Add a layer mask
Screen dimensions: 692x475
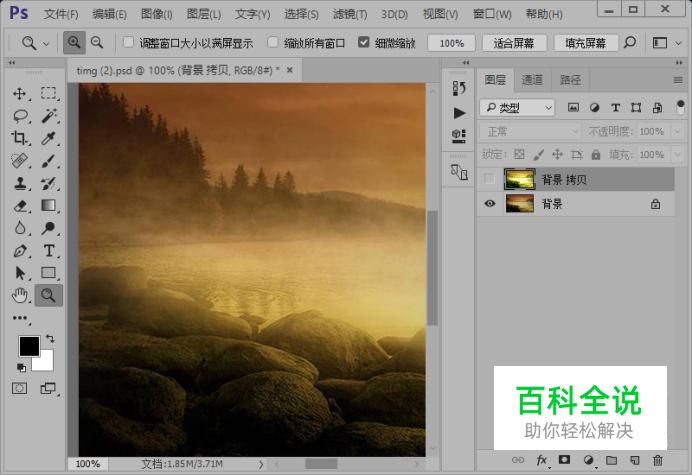(x=564, y=460)
